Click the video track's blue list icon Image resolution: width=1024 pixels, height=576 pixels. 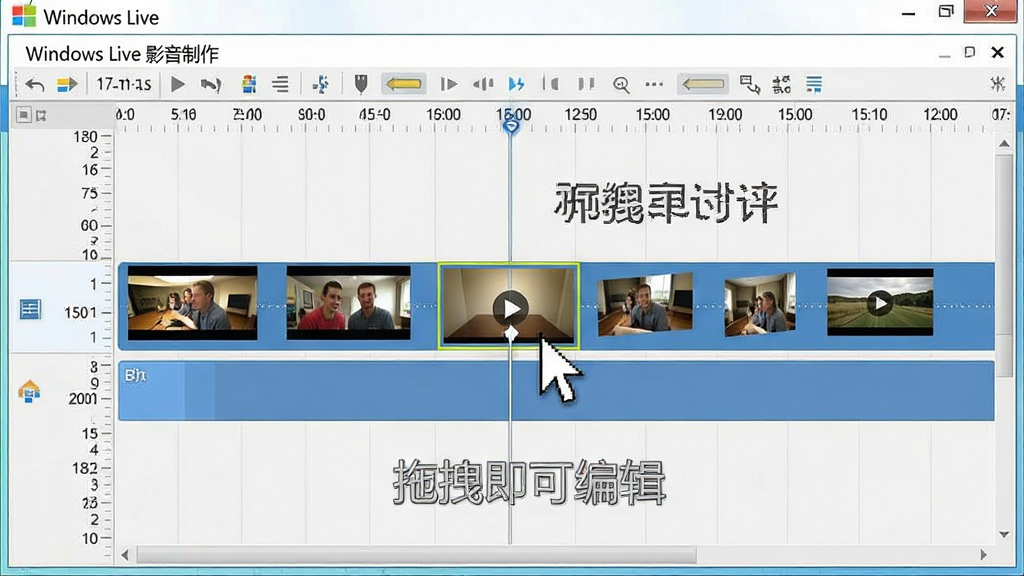pyautogui.click(x=29, y=309)
